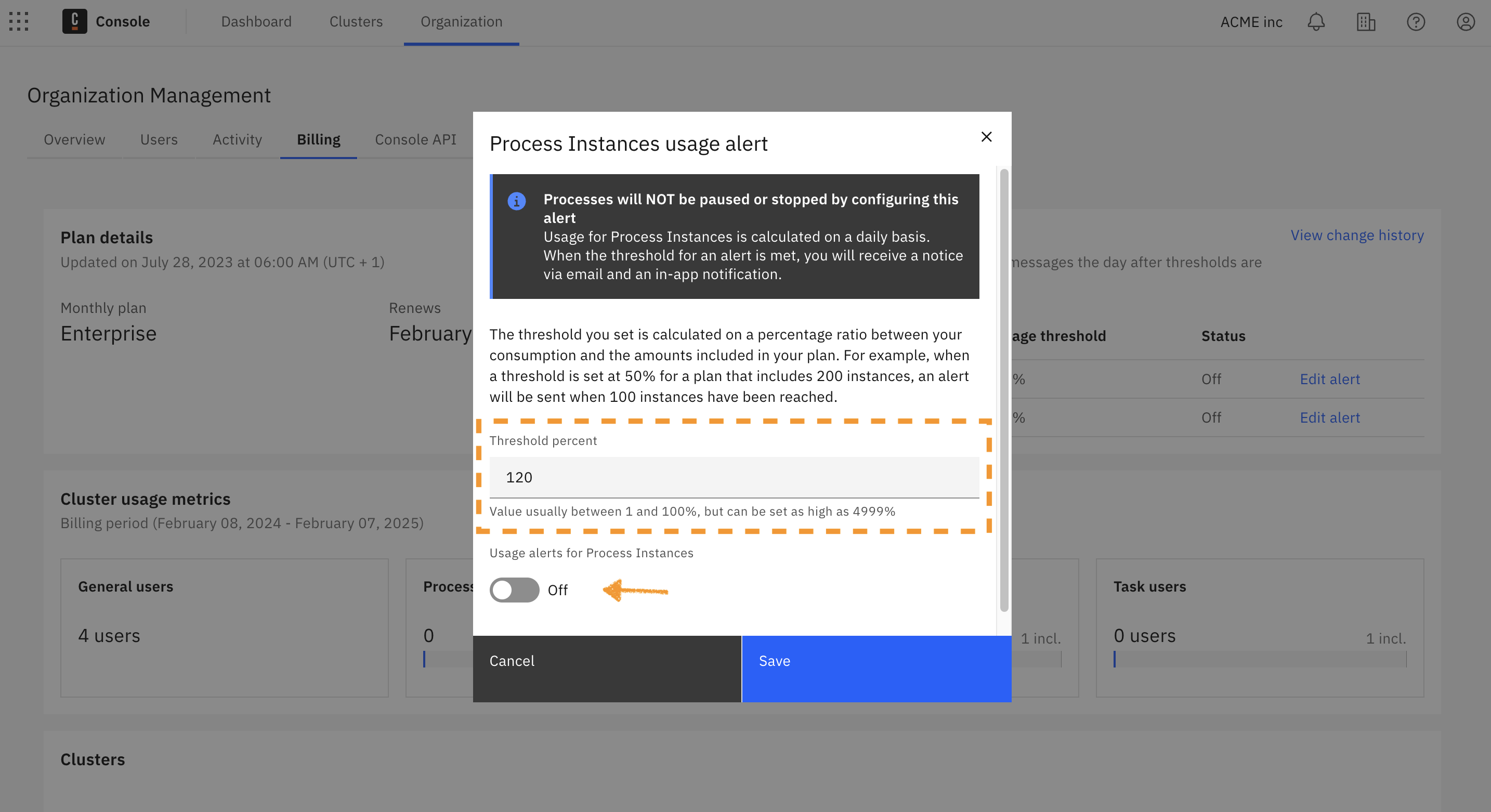The height and width of the screenshot is (812, 1491).
Task: Drag the threshold percentage slider area
Action: pos(734,476)
